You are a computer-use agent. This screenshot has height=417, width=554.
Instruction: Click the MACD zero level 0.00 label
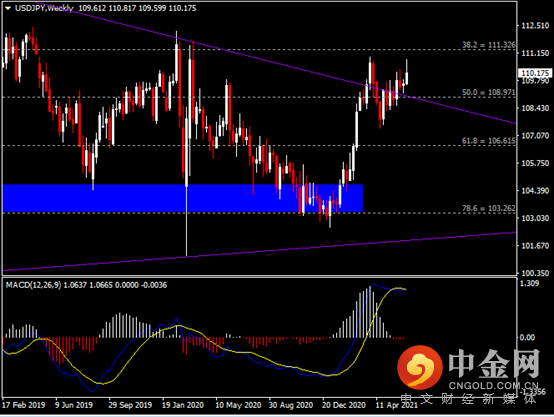click(527, 337)
